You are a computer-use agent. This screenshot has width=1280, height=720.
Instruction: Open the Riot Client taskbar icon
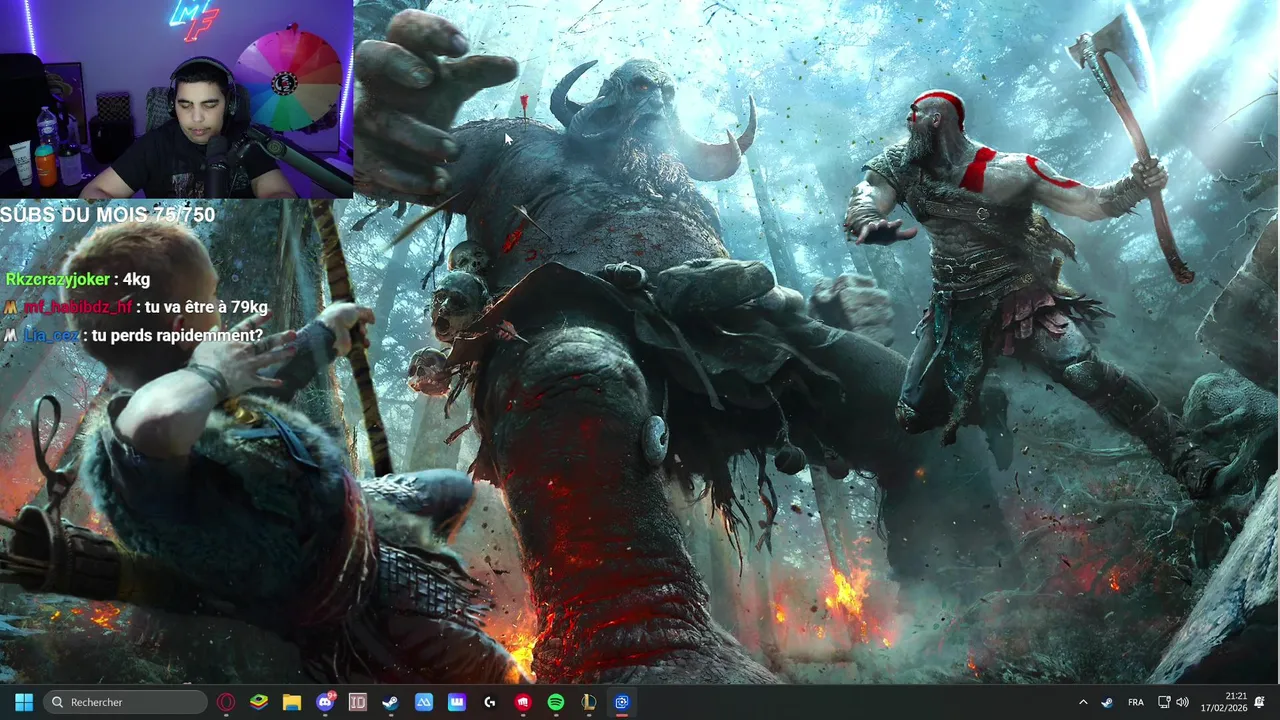tap(523, 702)
